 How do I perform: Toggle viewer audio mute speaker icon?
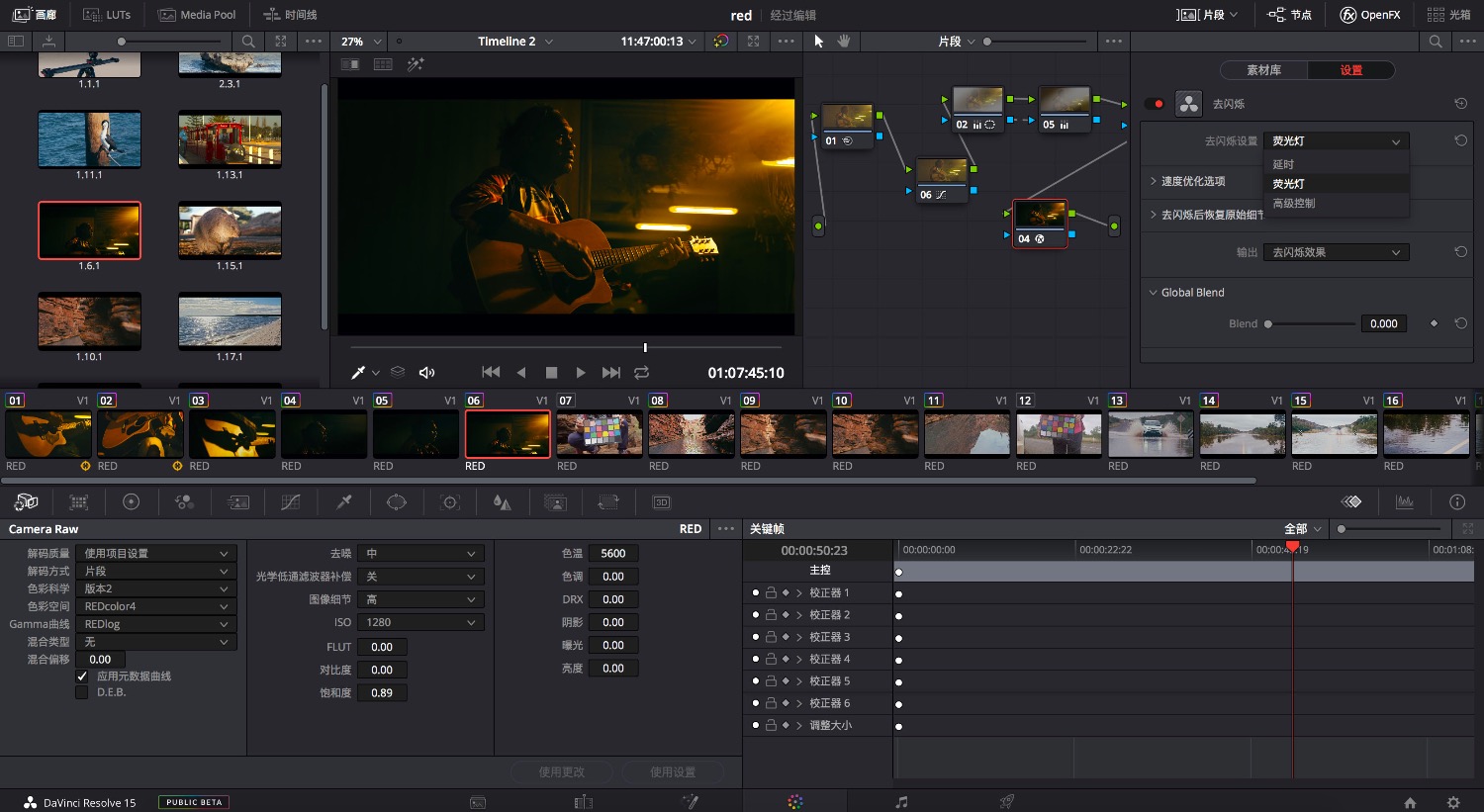[426, 373]
